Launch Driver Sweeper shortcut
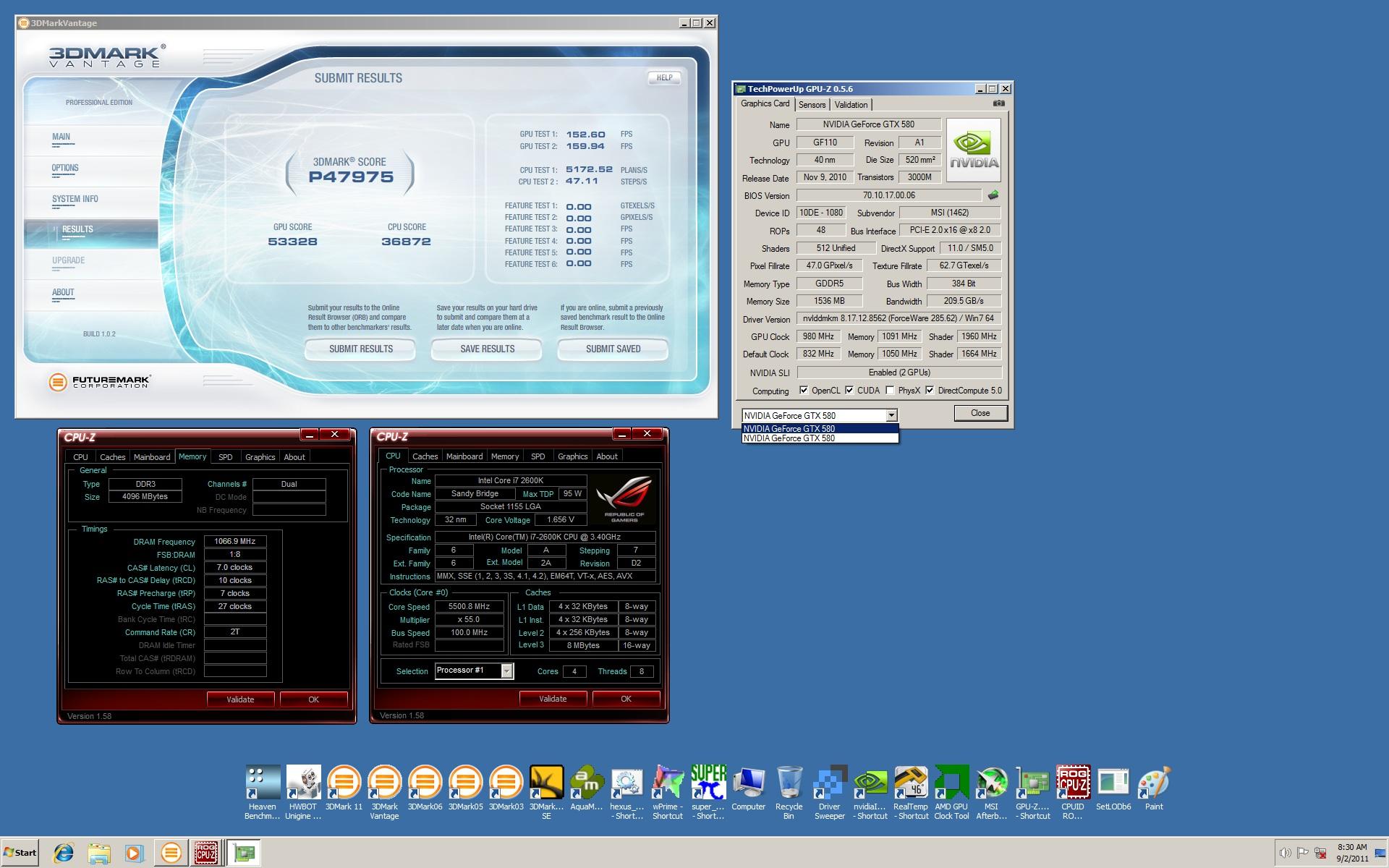 point(829,792)
